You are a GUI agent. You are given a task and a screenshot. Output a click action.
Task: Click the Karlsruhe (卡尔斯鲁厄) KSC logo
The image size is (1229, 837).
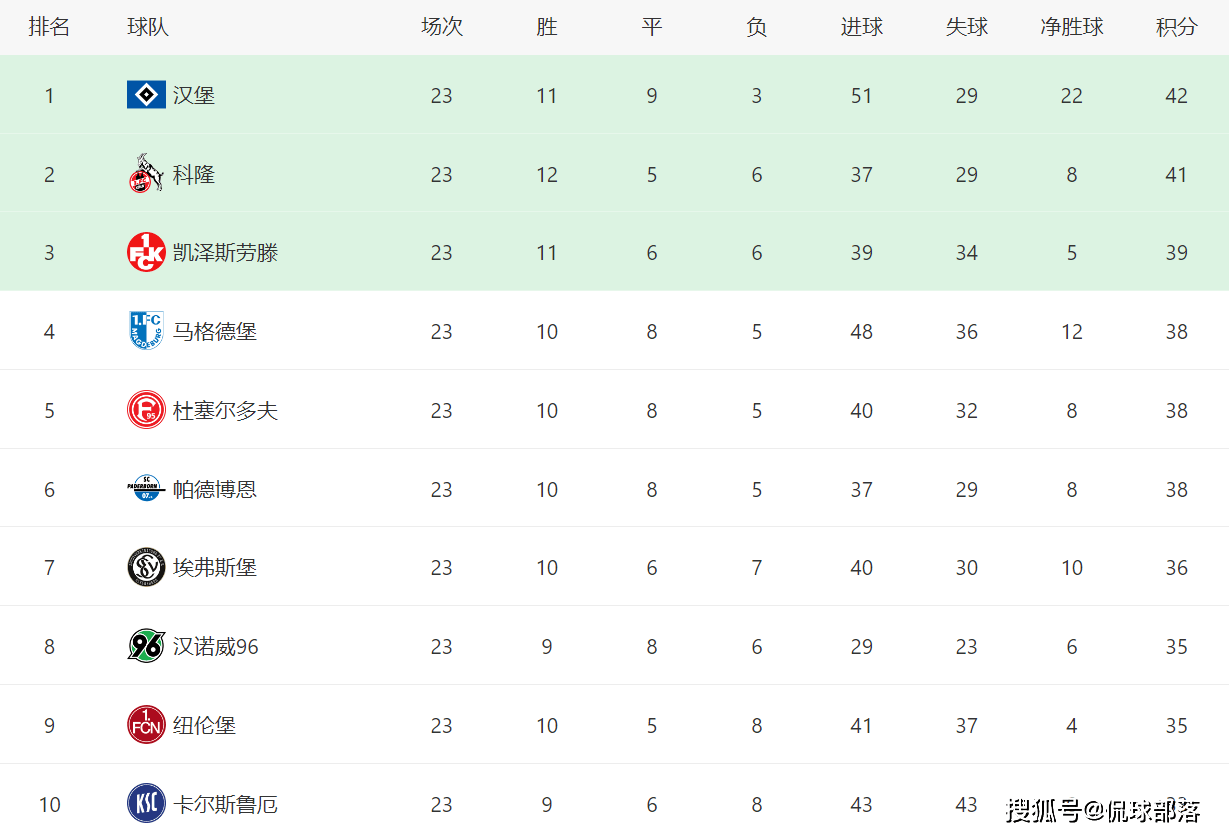(146, 804)
